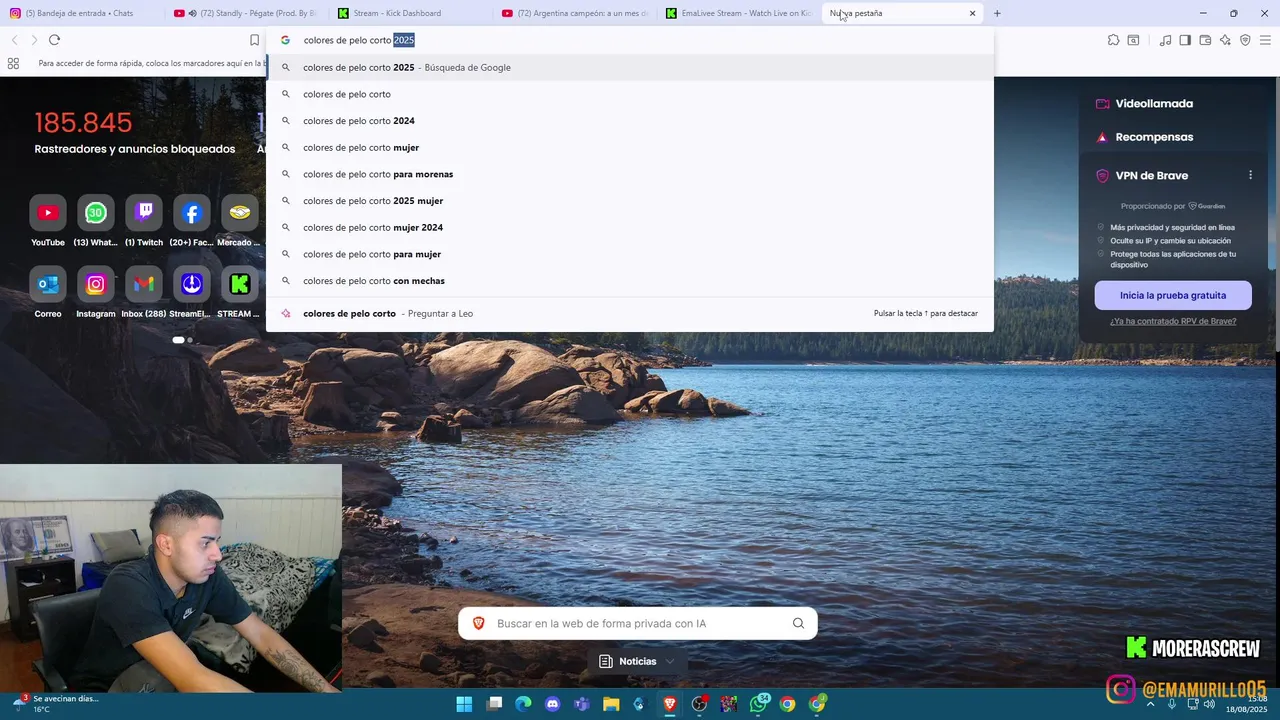Open the apps grid icon in bookmarks bar
1280x720 pixels.
[x=13, y=63]
